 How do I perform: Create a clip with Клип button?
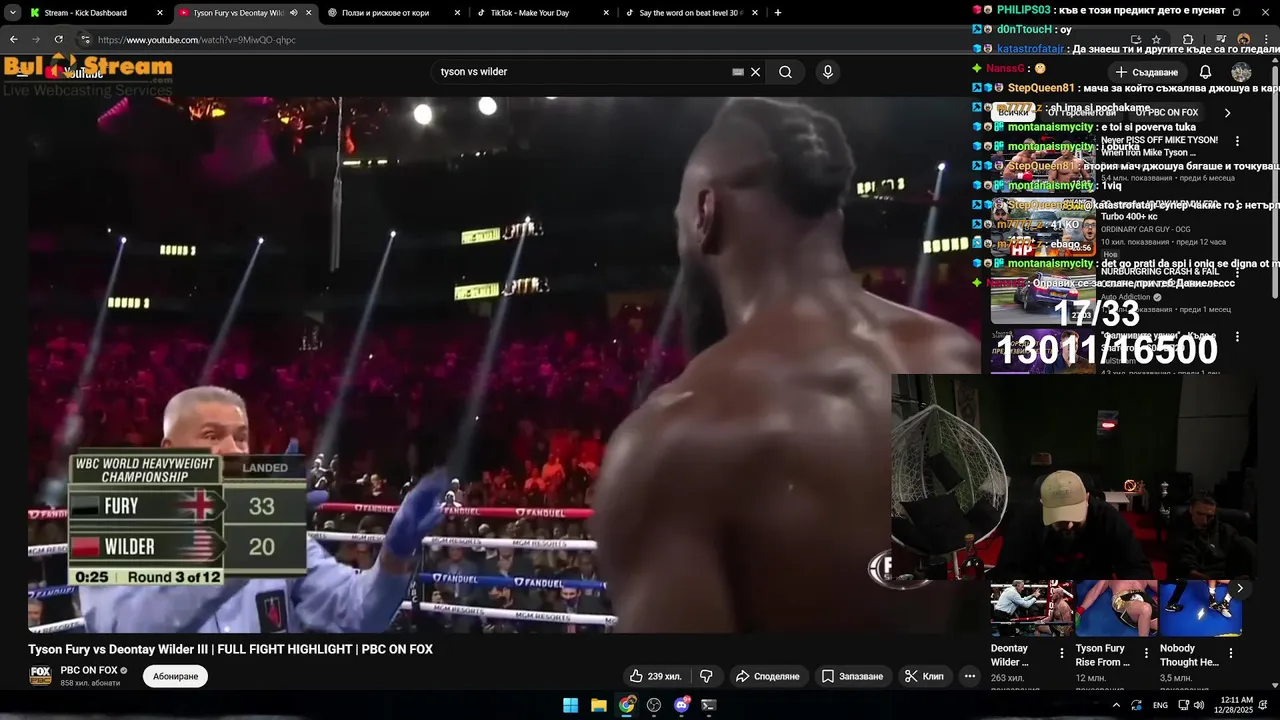[x=924, y=676]
